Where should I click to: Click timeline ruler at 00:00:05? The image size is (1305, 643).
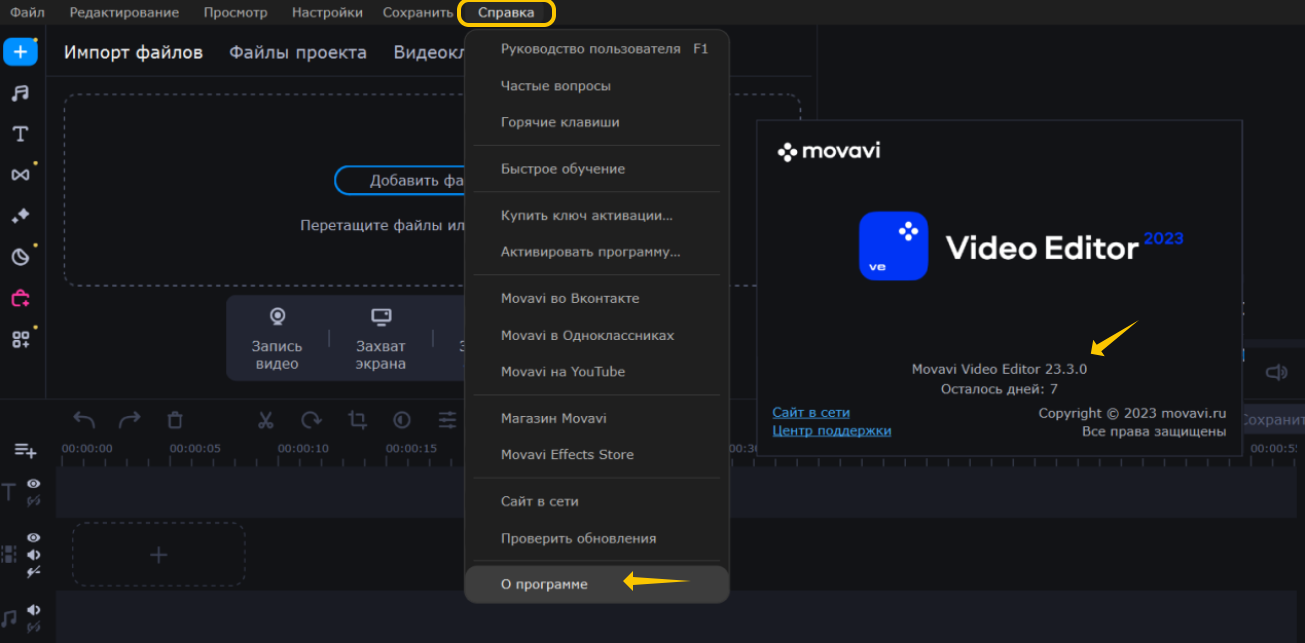tap(195, 449)
